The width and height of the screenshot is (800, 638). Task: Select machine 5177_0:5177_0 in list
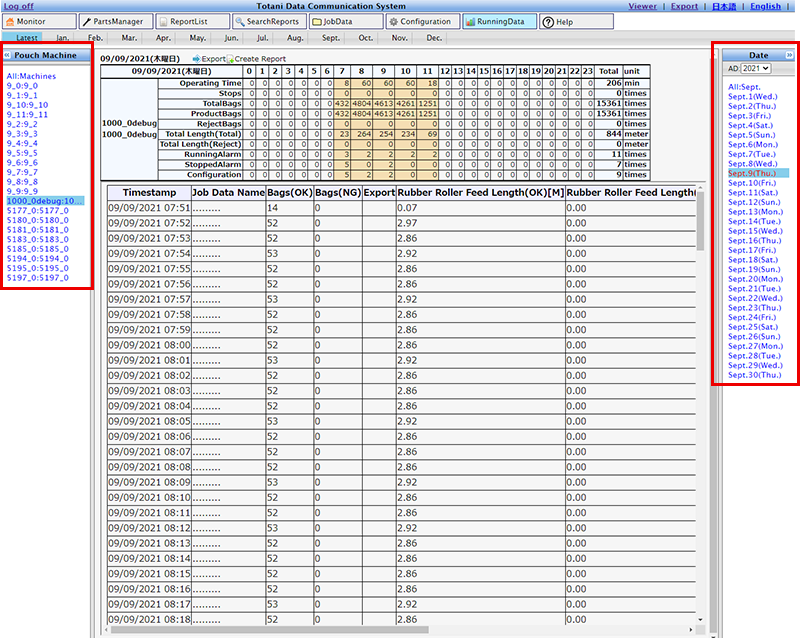click(x=36, y=211)
